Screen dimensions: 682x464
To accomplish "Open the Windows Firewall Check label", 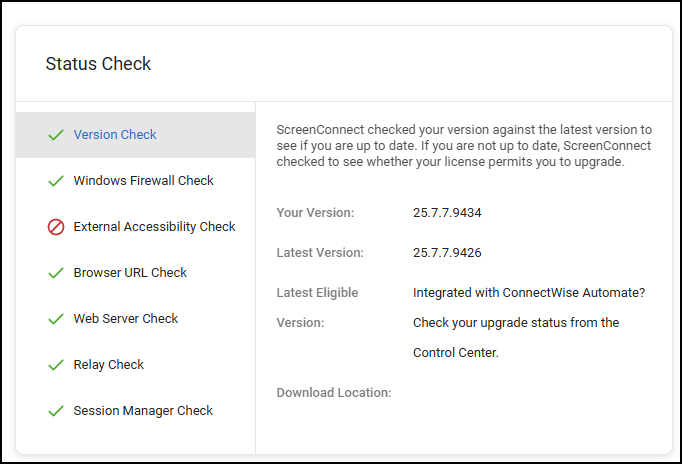I will [143, 181].
